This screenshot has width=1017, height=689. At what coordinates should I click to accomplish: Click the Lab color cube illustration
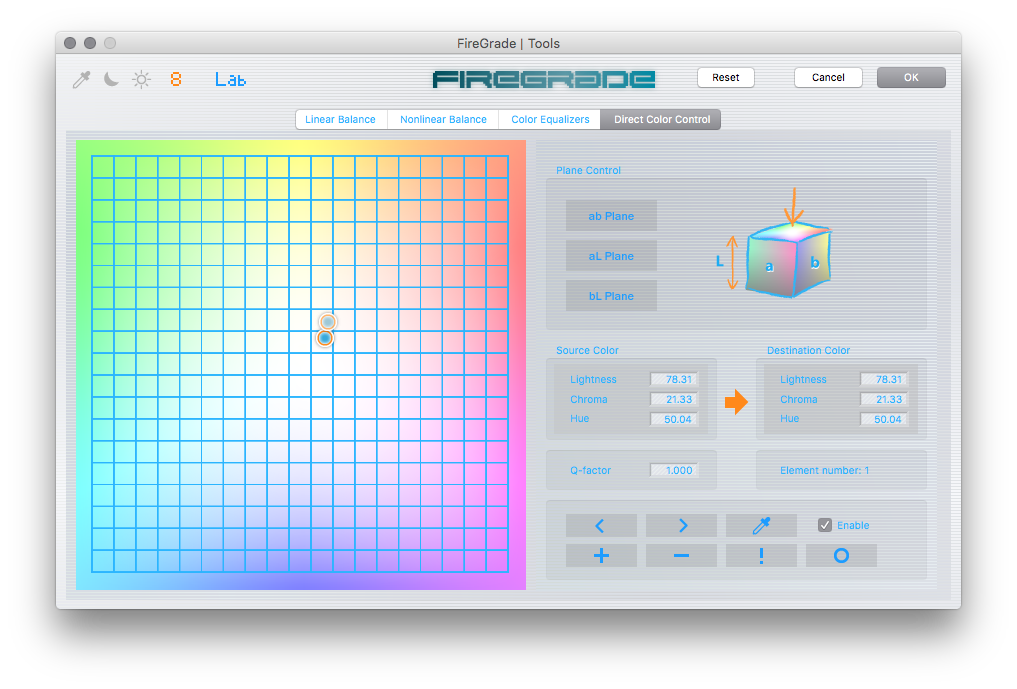tap(787, 260)
